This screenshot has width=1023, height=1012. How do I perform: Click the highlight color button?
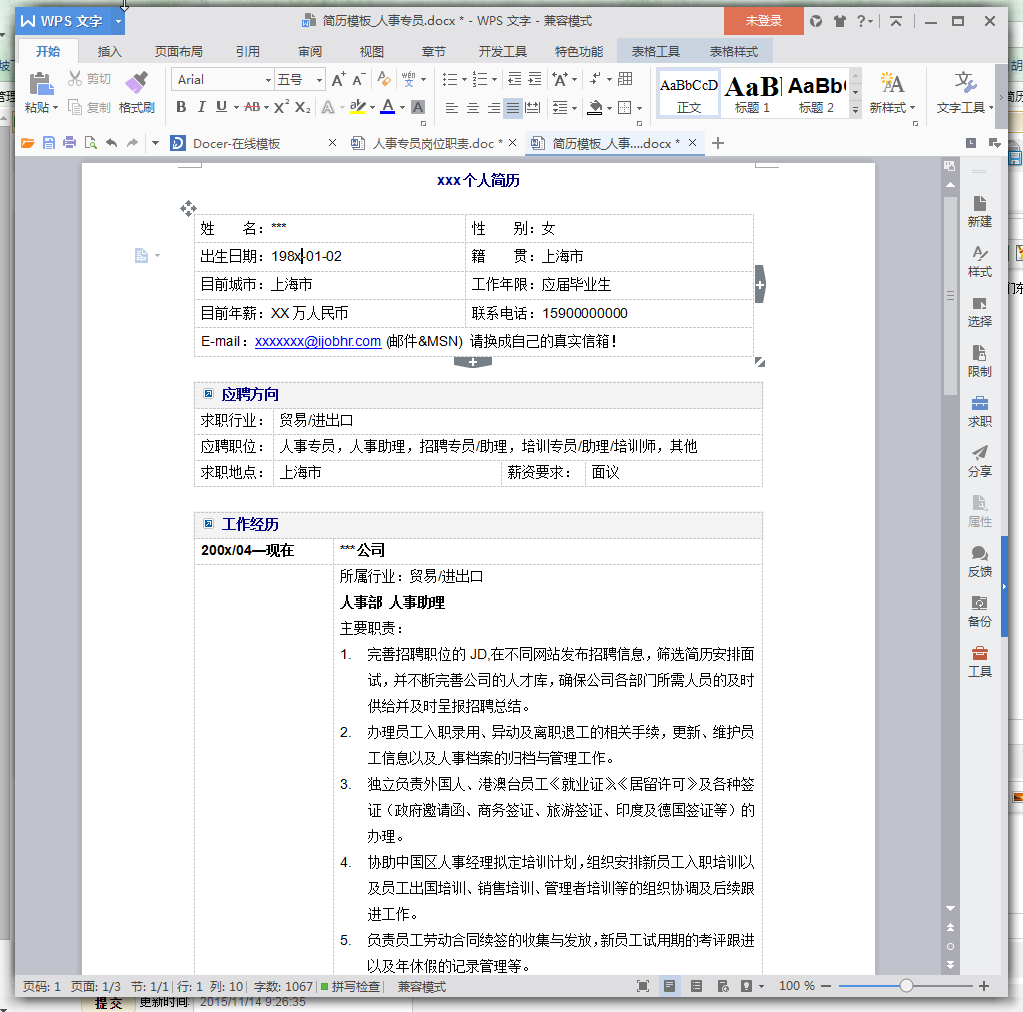tap(357, 106)
